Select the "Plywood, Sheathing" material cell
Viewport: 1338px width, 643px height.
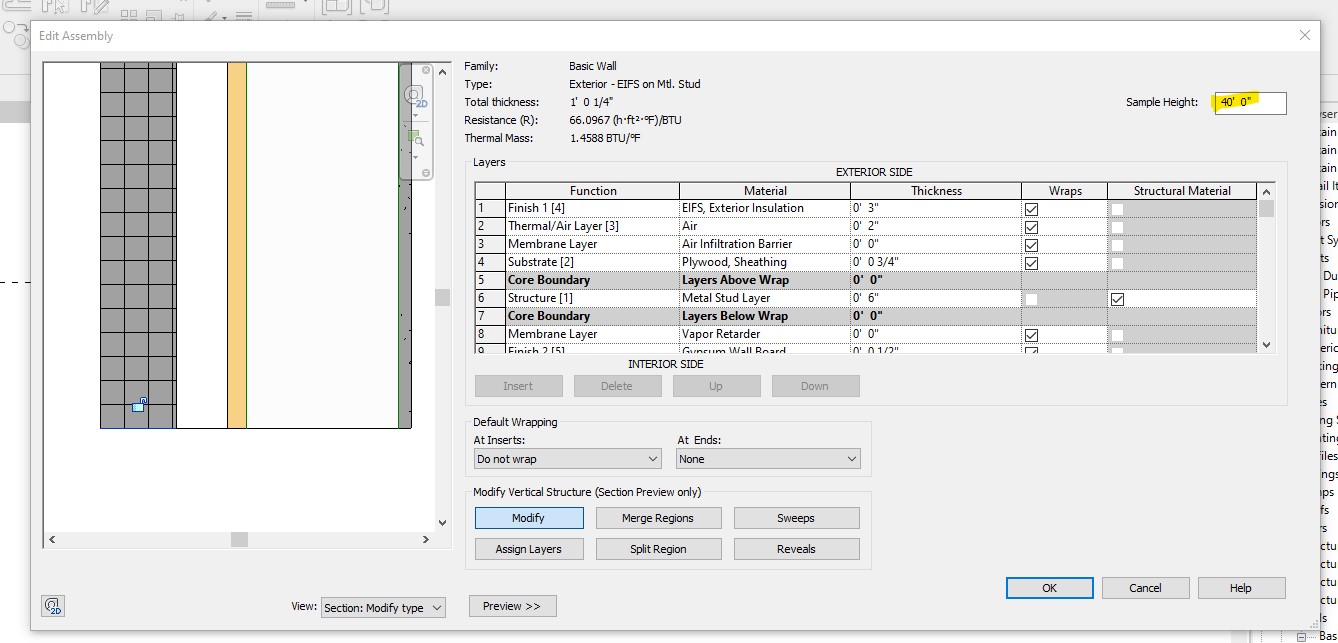pyautogui.click(x=765, y=262)
